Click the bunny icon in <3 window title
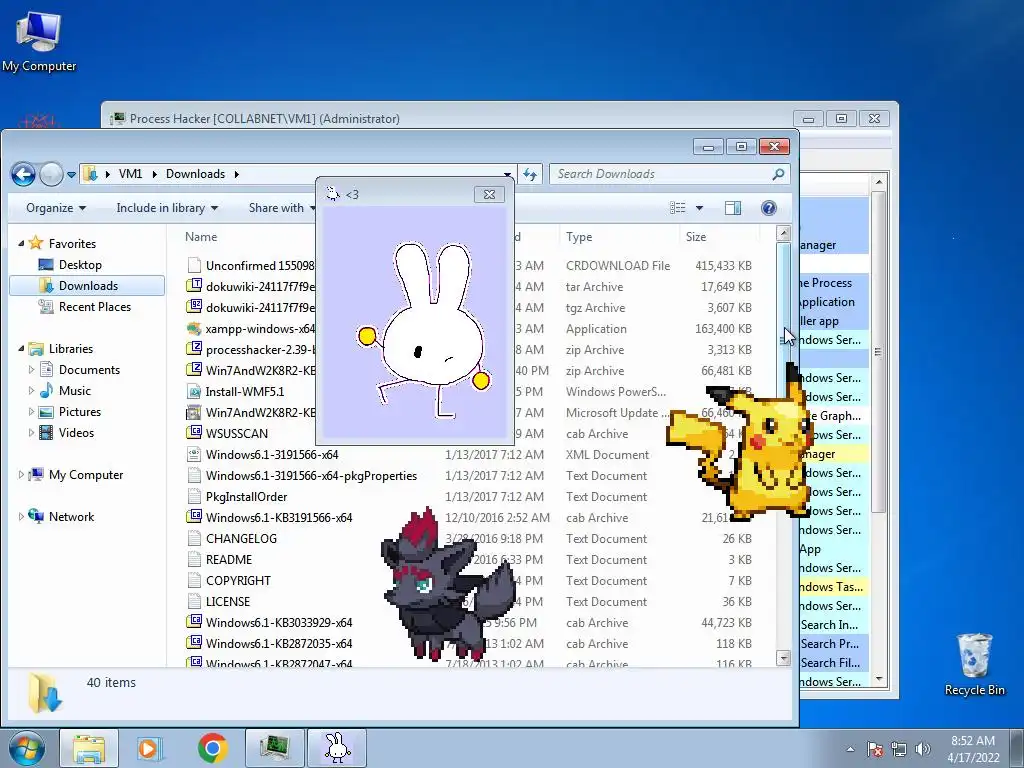 pos(333,194)
